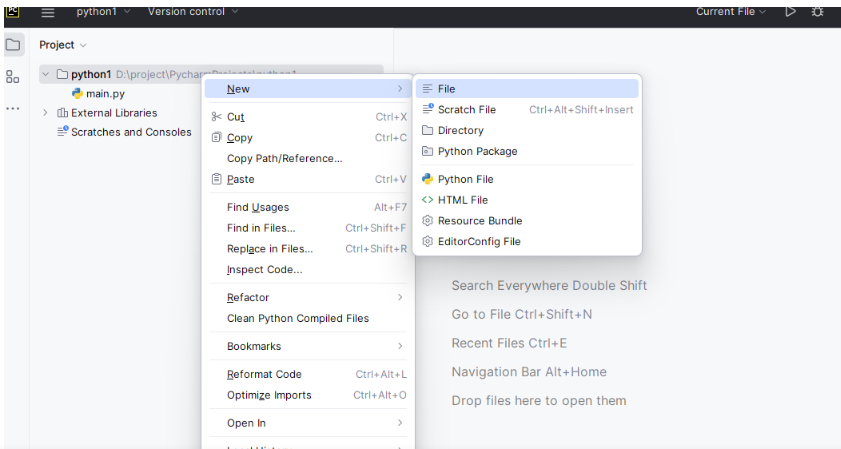Click the Go to File Ctrl+Shift+N hint
The width and height of the screenshot is (841, 449).
coord(522,314)
